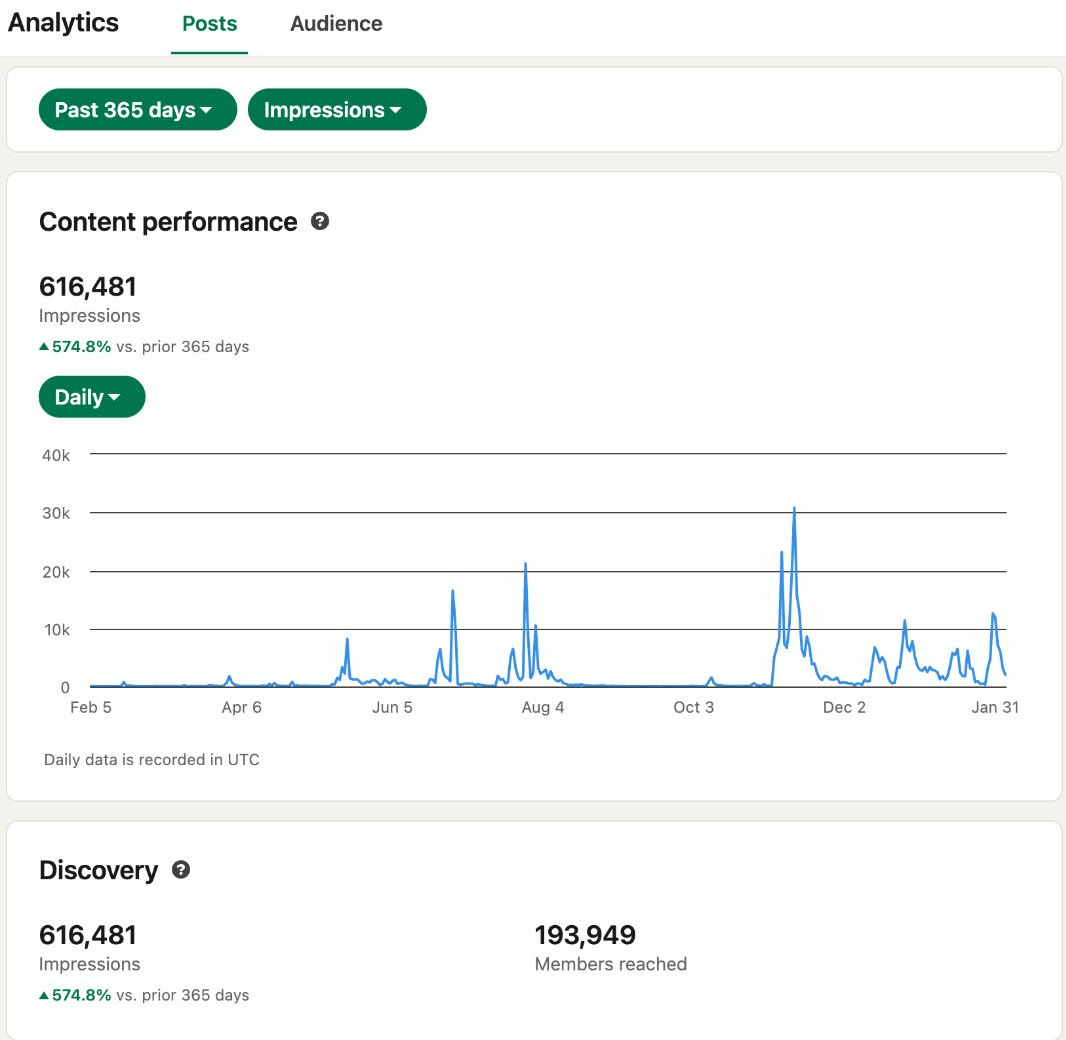Click the 10k y-axis label
Viewport: 1066px width, 1040px height.
coord(57,630)
